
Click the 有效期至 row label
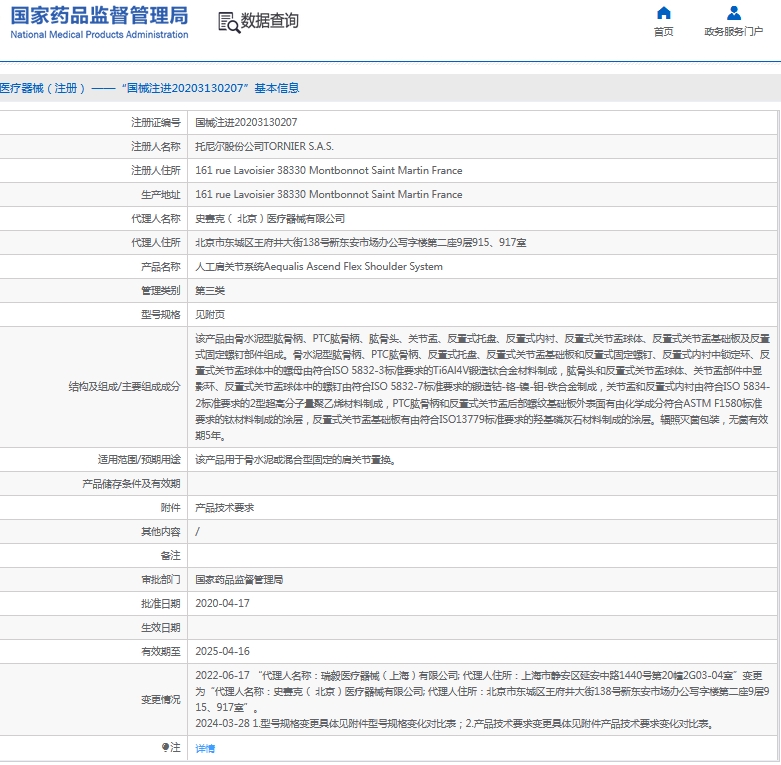pos(160,651)
